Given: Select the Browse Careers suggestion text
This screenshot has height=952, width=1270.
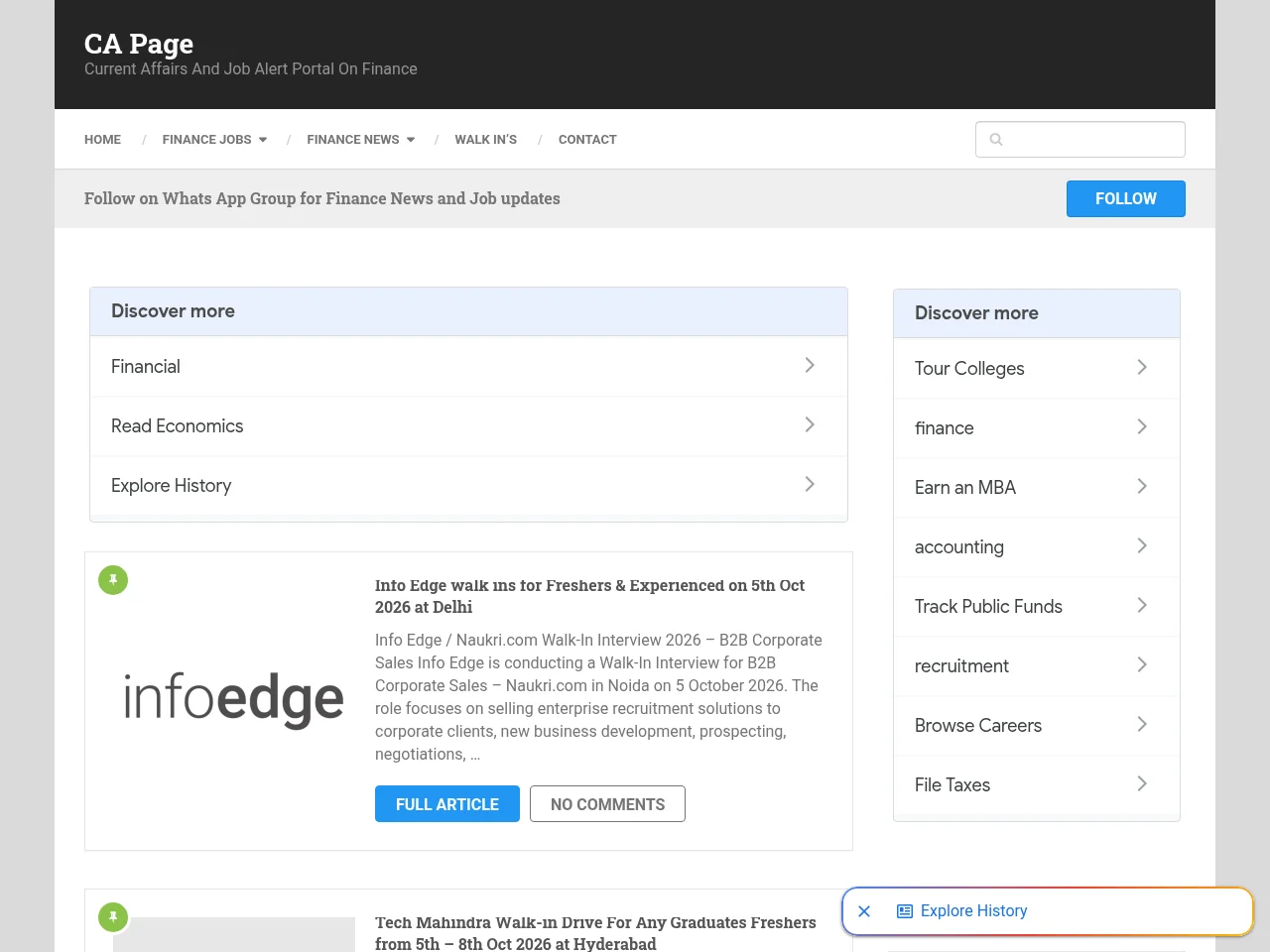Looking at the screenshot, I should [978, 726].
